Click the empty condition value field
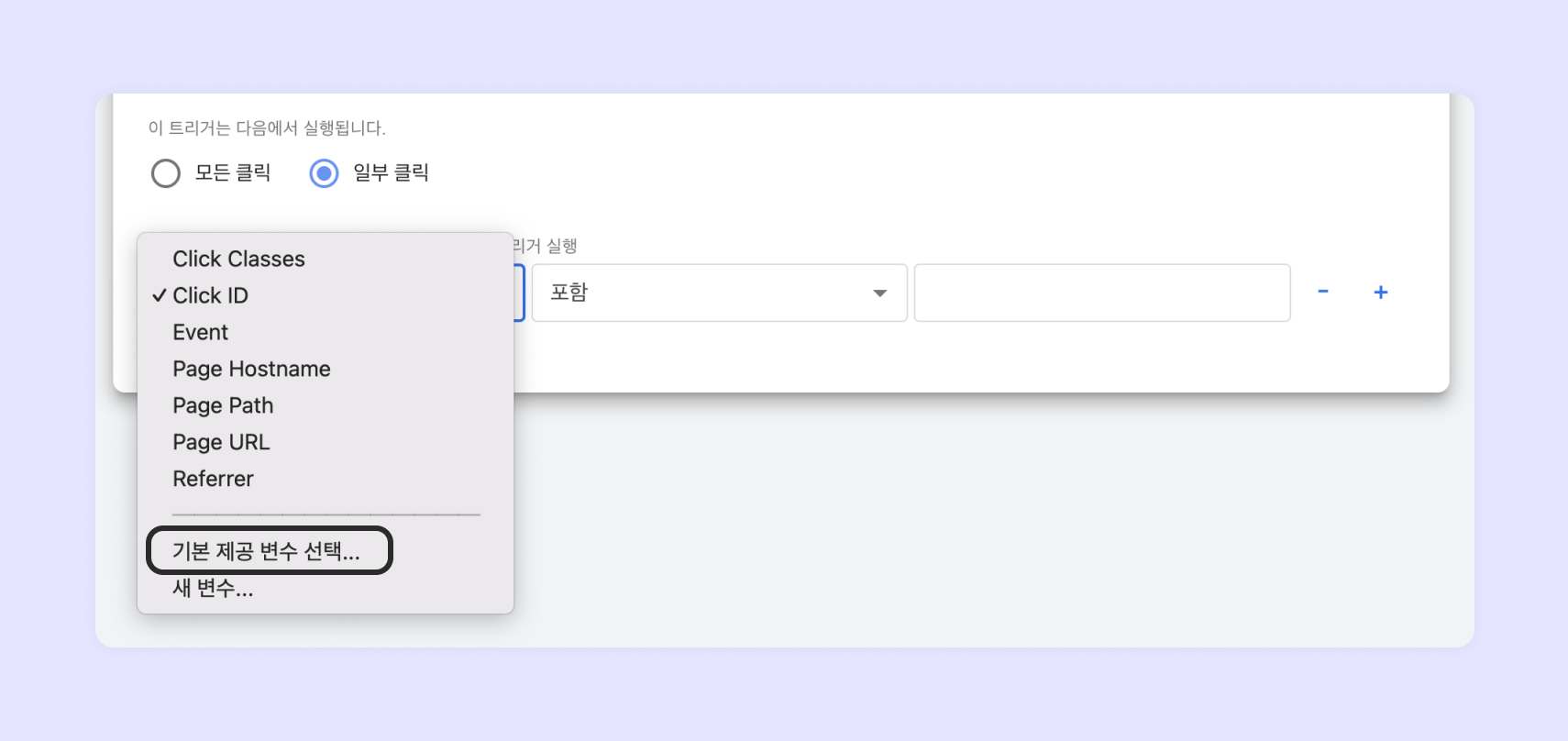 point(1101,293)
